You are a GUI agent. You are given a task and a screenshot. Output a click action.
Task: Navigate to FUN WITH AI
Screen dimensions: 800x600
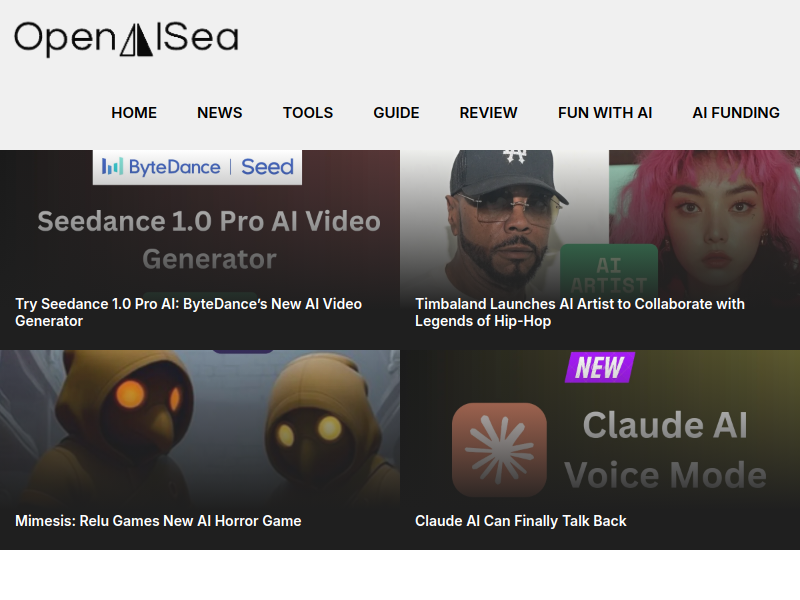pos(605,113)
